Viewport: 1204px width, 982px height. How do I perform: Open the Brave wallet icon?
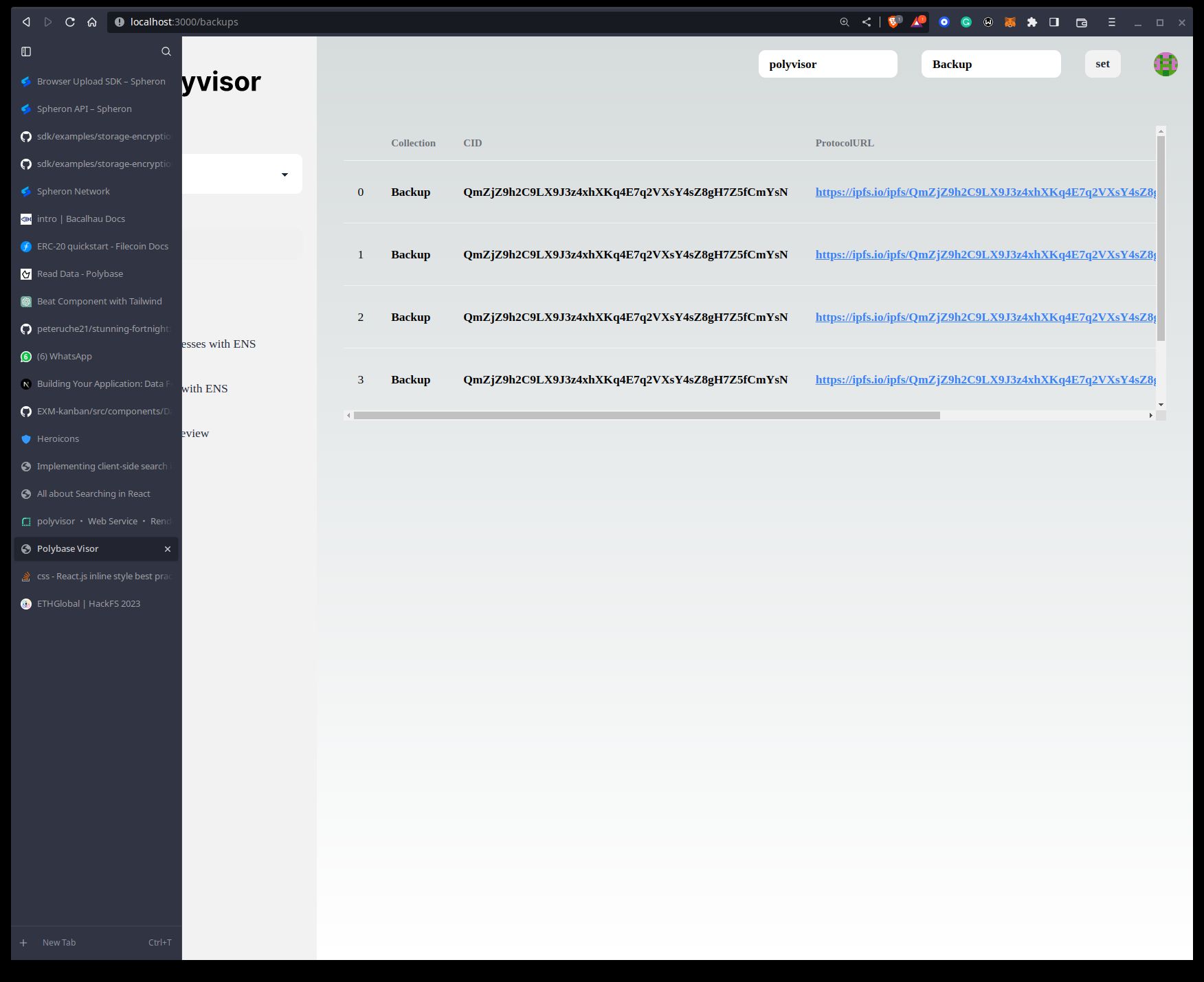point(1082,22)
